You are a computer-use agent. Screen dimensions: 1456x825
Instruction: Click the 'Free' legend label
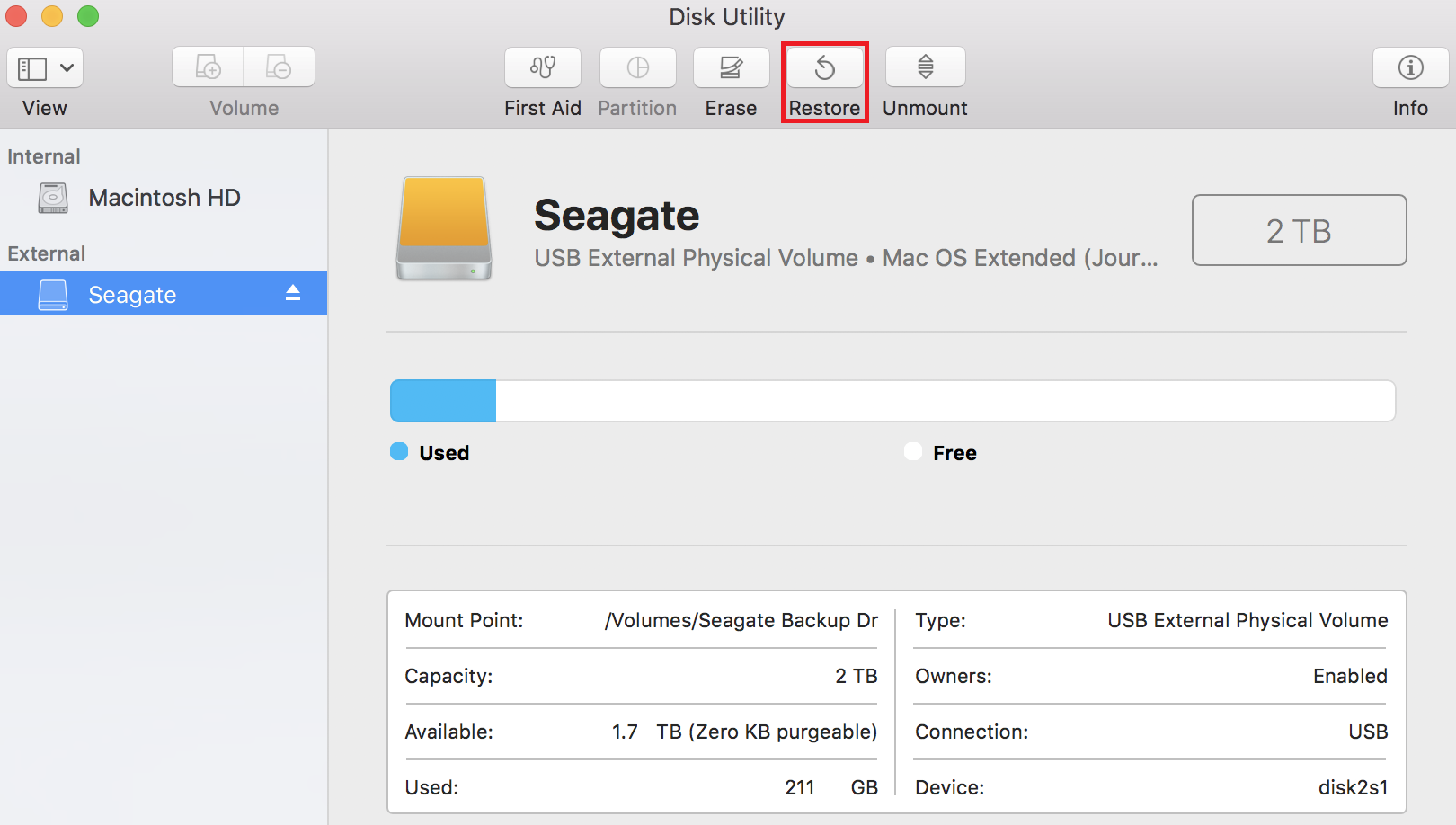(954, 453)
